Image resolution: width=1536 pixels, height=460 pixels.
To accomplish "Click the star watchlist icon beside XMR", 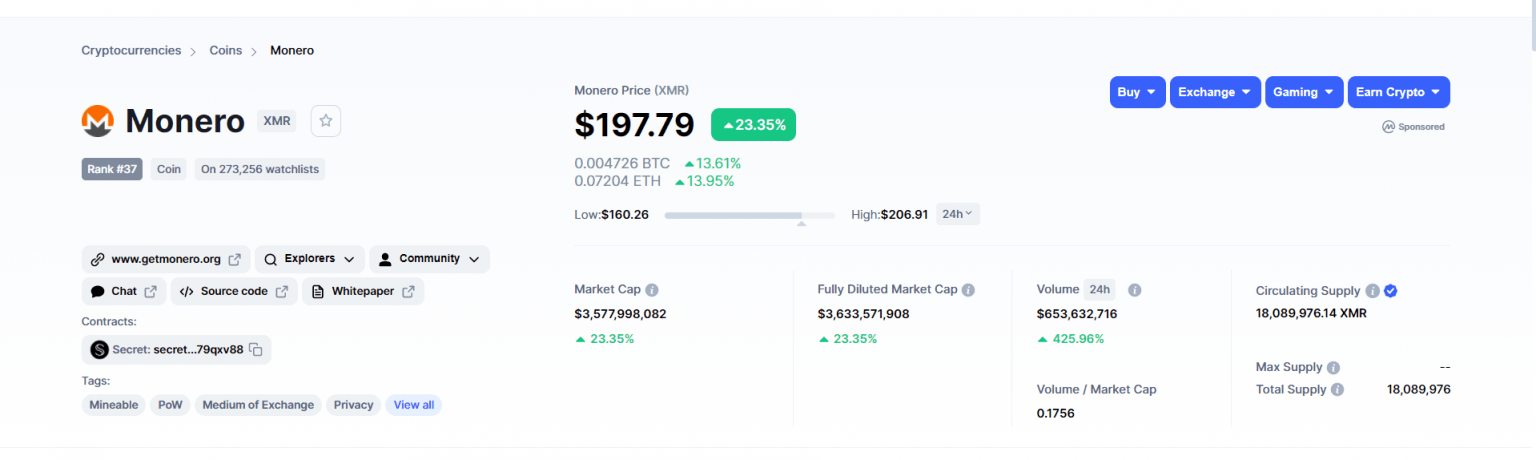I will pos(326,121).
